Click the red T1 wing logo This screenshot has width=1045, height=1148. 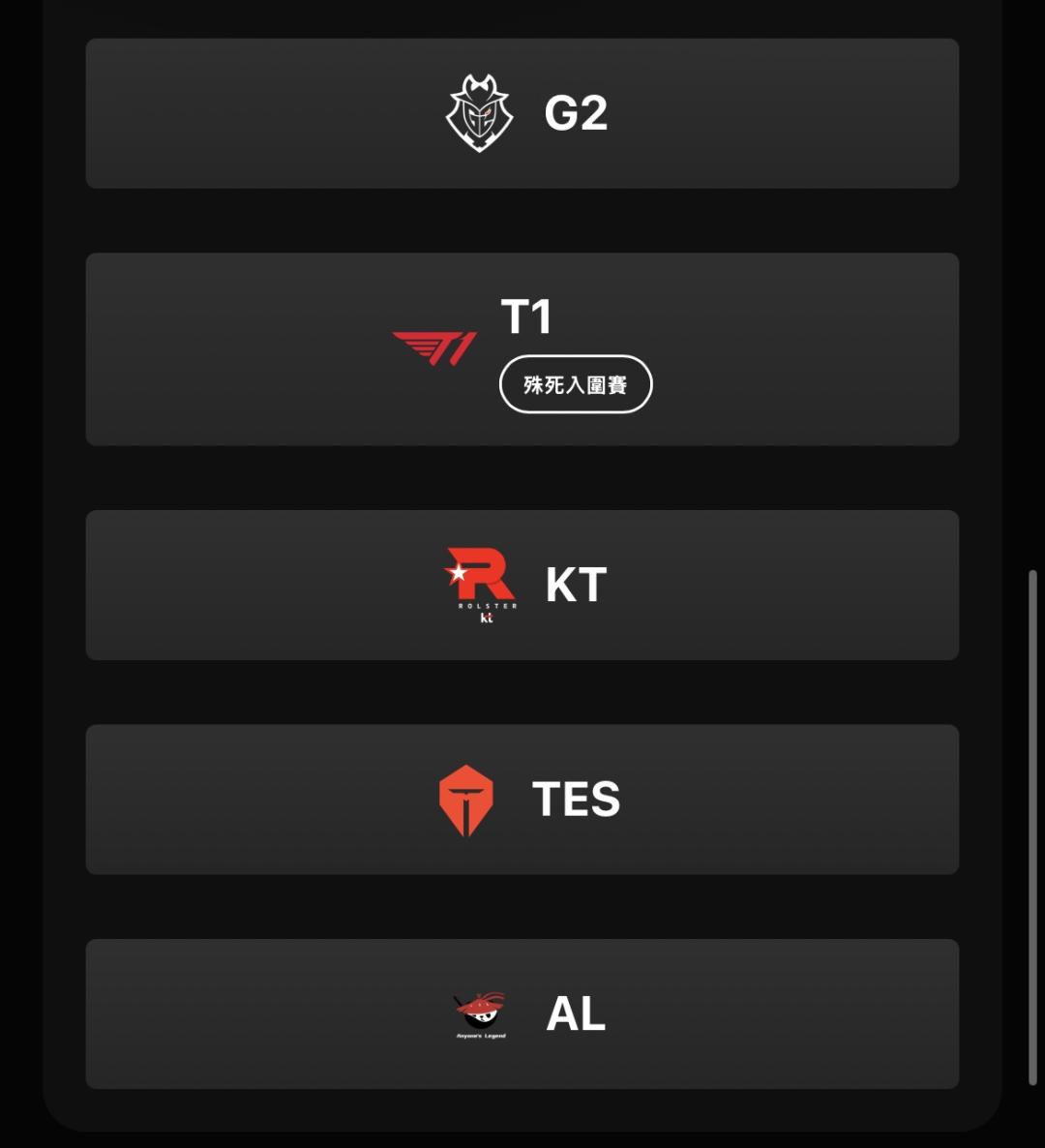[434, 348]
